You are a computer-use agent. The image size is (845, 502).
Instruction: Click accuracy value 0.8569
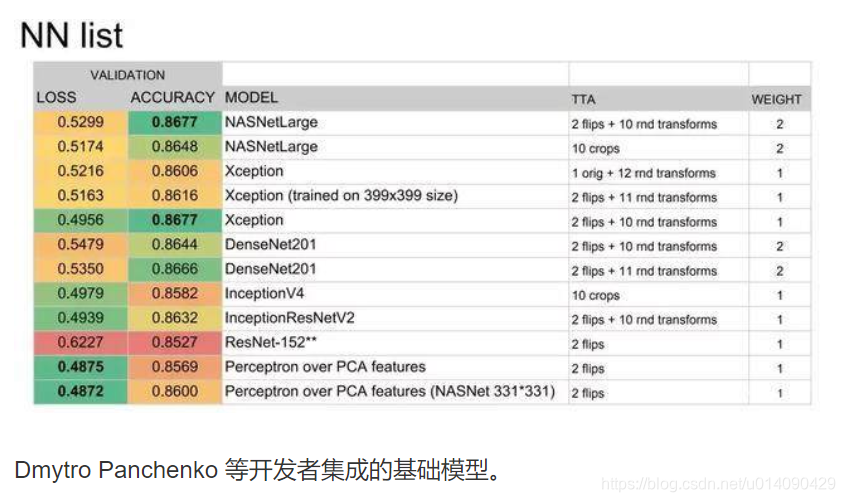click(x=175, y=367)
